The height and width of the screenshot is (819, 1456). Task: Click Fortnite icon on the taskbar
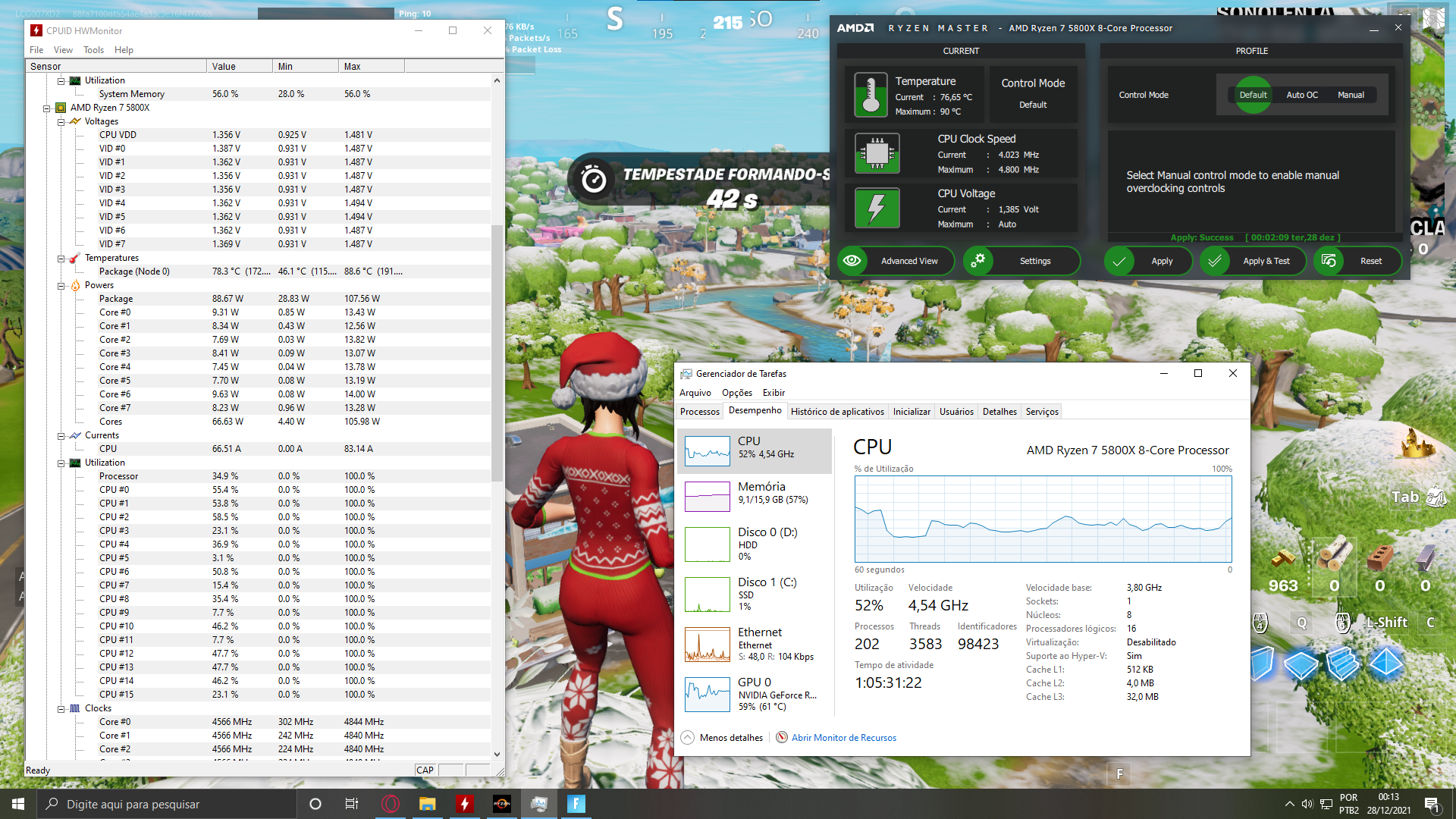(x=576, y=804)
